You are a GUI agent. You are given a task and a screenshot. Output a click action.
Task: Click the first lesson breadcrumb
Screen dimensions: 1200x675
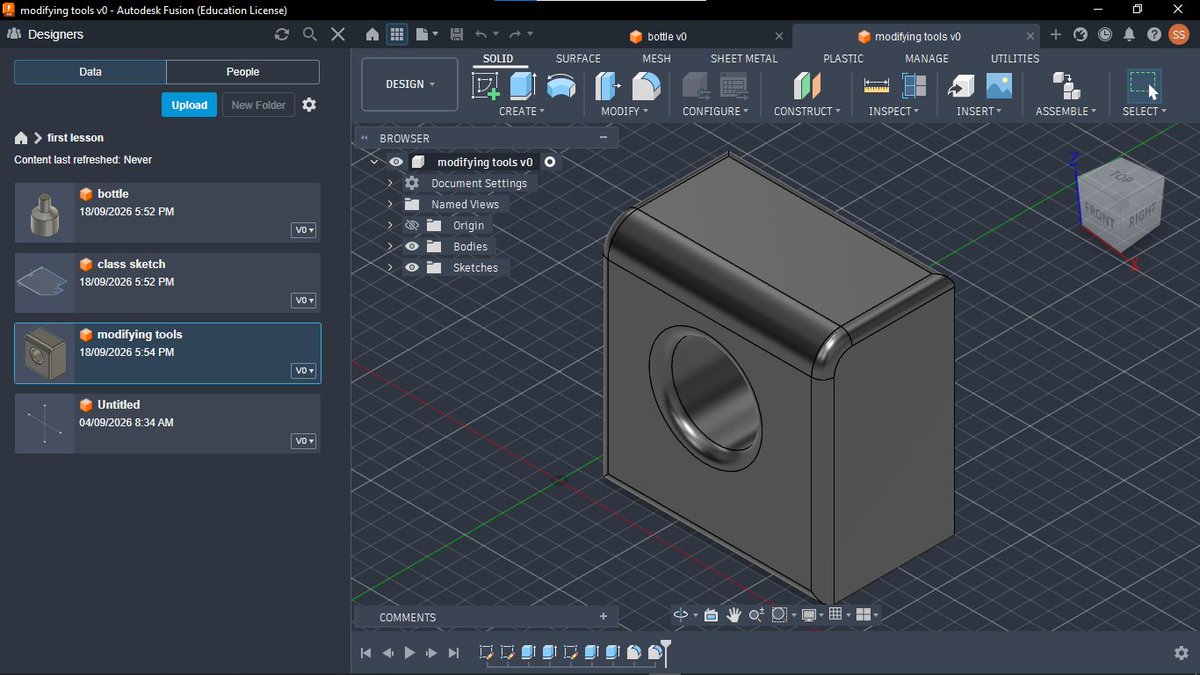(75, 138)
